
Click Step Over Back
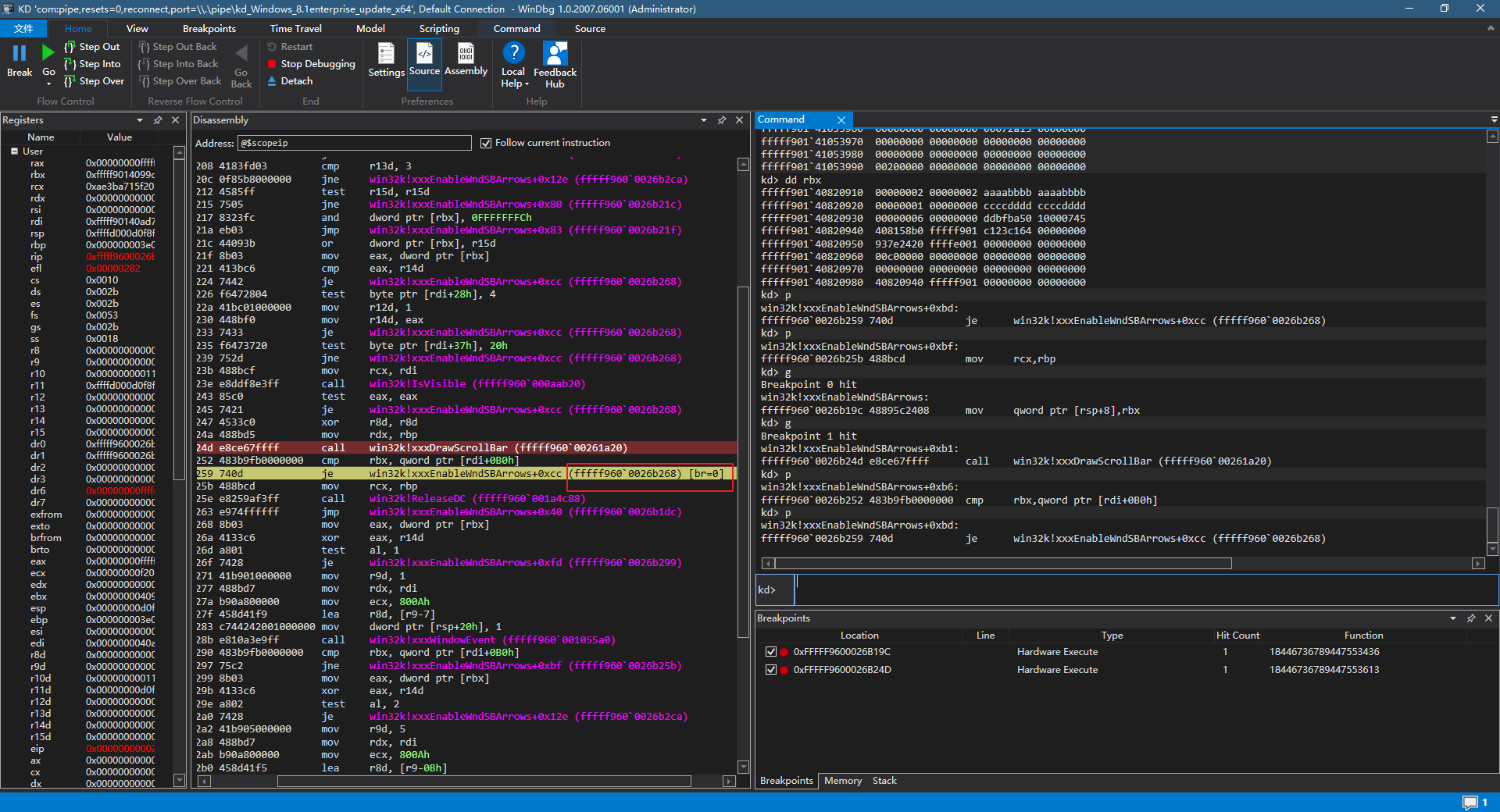click(x=180, y=81)
